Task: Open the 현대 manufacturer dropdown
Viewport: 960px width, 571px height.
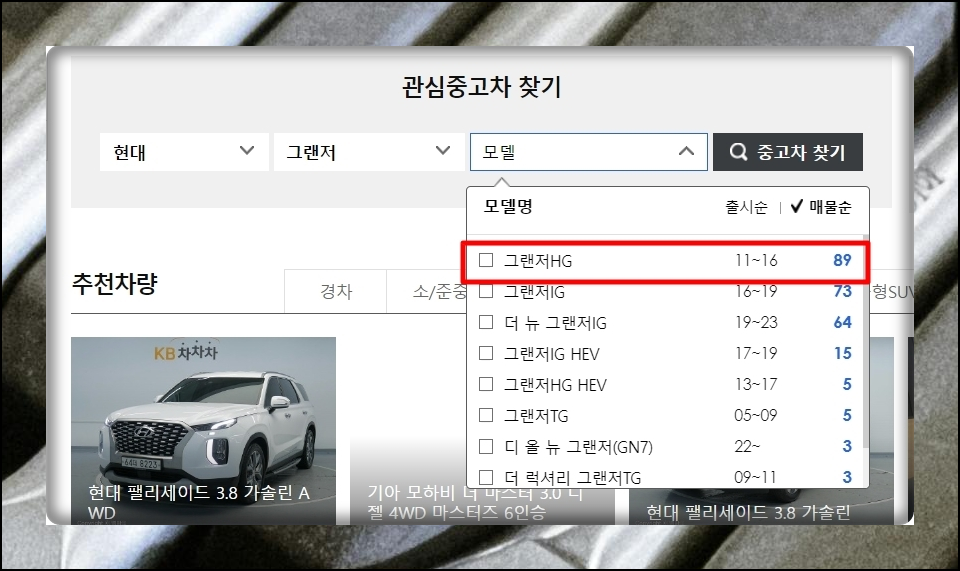Action: tap(184, 152)
